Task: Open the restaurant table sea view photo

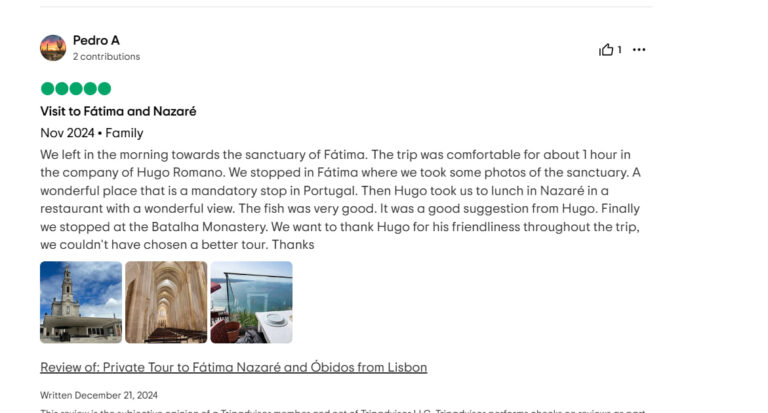Action: pyautogui.click(x=251, y=302)
